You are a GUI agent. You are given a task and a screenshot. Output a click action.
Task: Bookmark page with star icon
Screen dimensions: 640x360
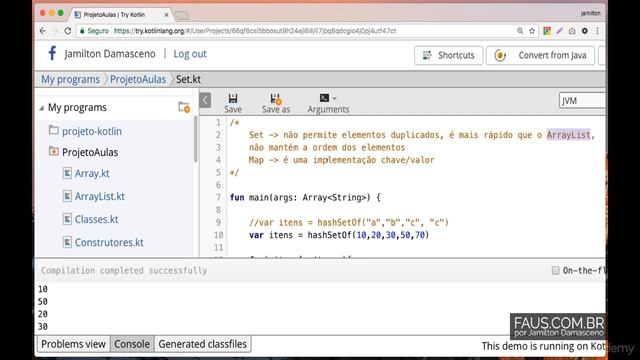tap(532, 31)
